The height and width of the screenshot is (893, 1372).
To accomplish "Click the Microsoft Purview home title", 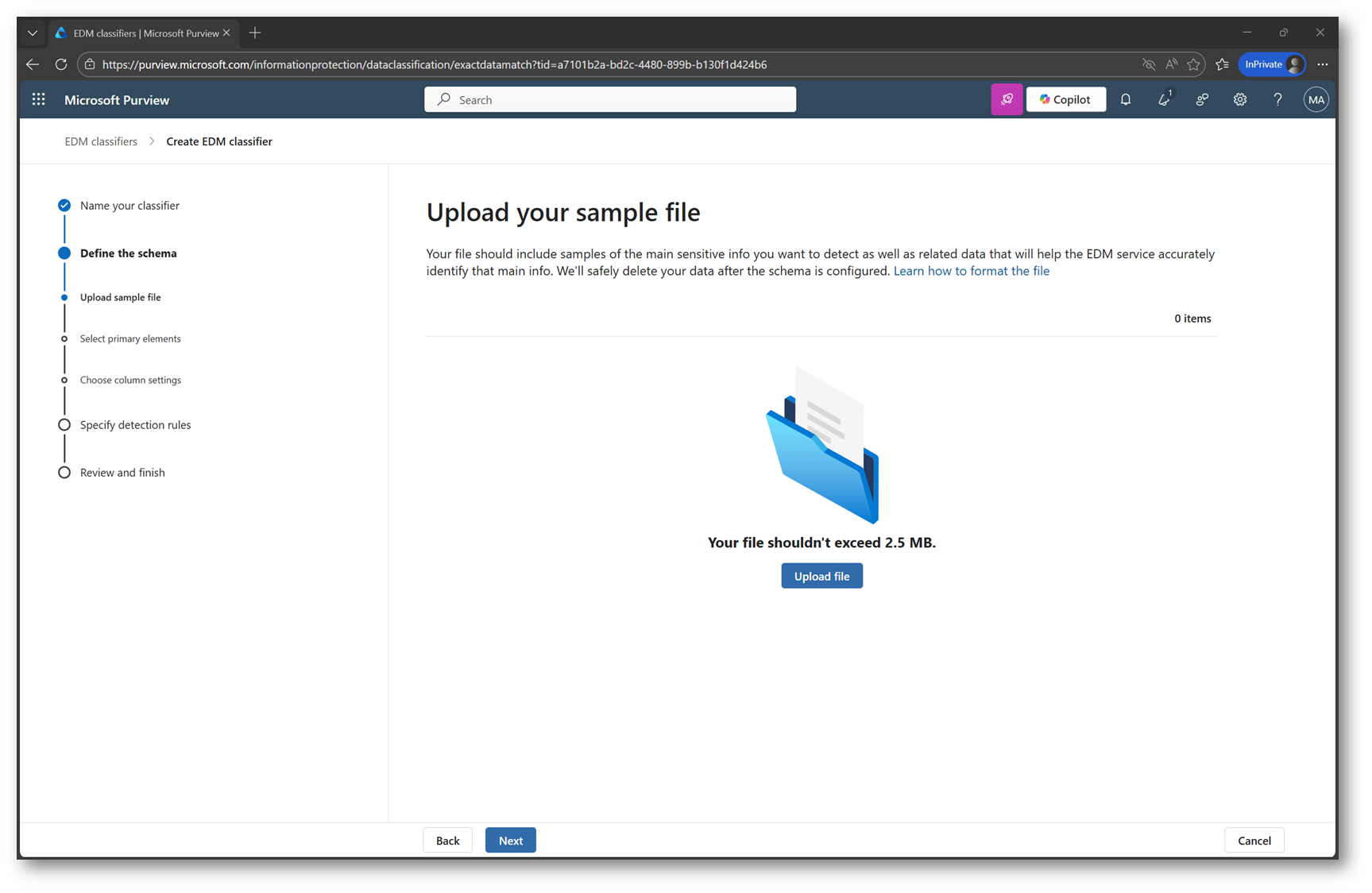I will pyautogui.click(x=117, y=99).
